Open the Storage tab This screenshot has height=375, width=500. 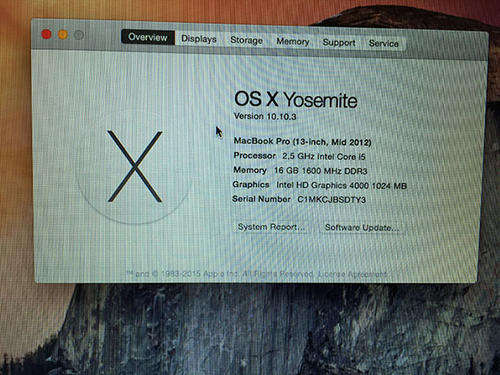coord(246,40)
